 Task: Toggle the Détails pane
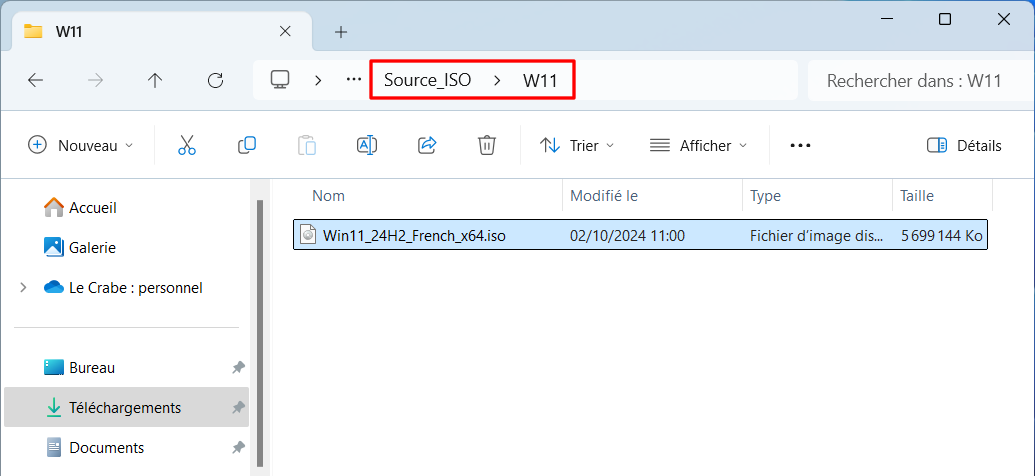pyautogui.click(x=964, y=145)
